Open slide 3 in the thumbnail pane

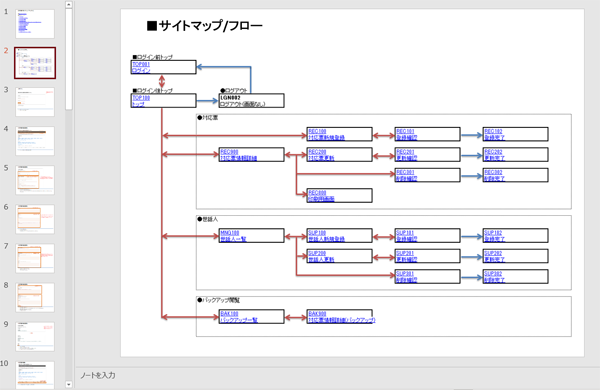coord(35,102)
